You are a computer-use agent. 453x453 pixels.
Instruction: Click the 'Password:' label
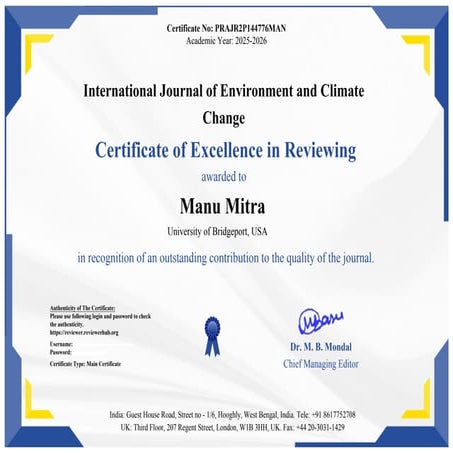pos(61,352)
